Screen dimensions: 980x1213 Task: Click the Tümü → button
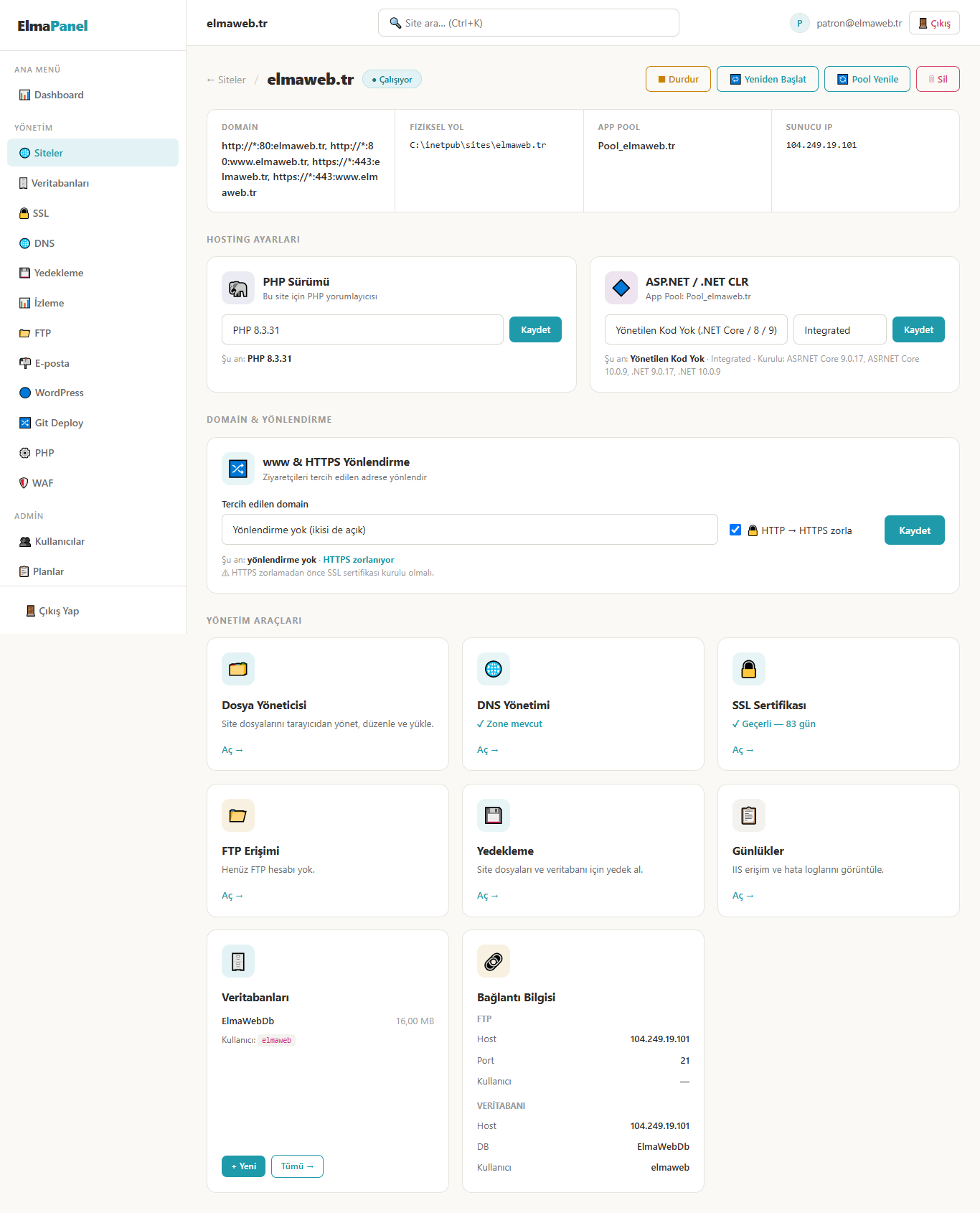[297, 1166]
